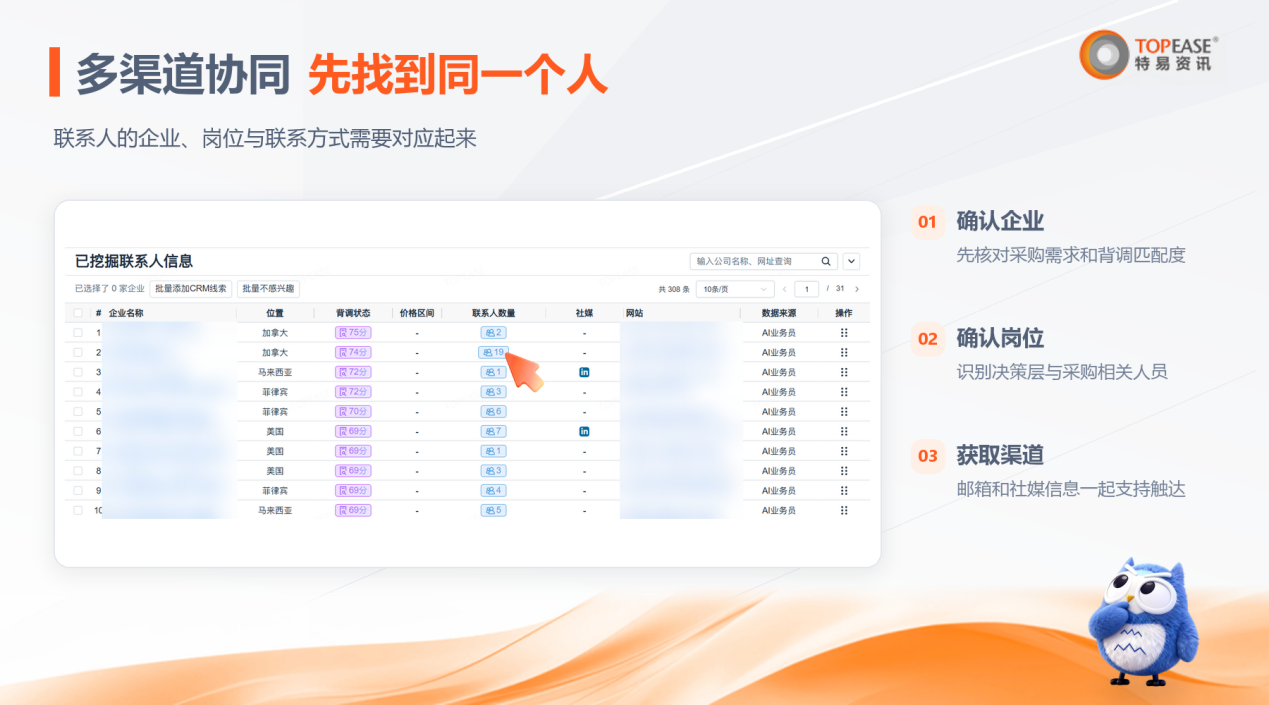Open the row 2 operations grip icon
The width and height of the screenshot is (1269, 705).
[x=844, y=352]
